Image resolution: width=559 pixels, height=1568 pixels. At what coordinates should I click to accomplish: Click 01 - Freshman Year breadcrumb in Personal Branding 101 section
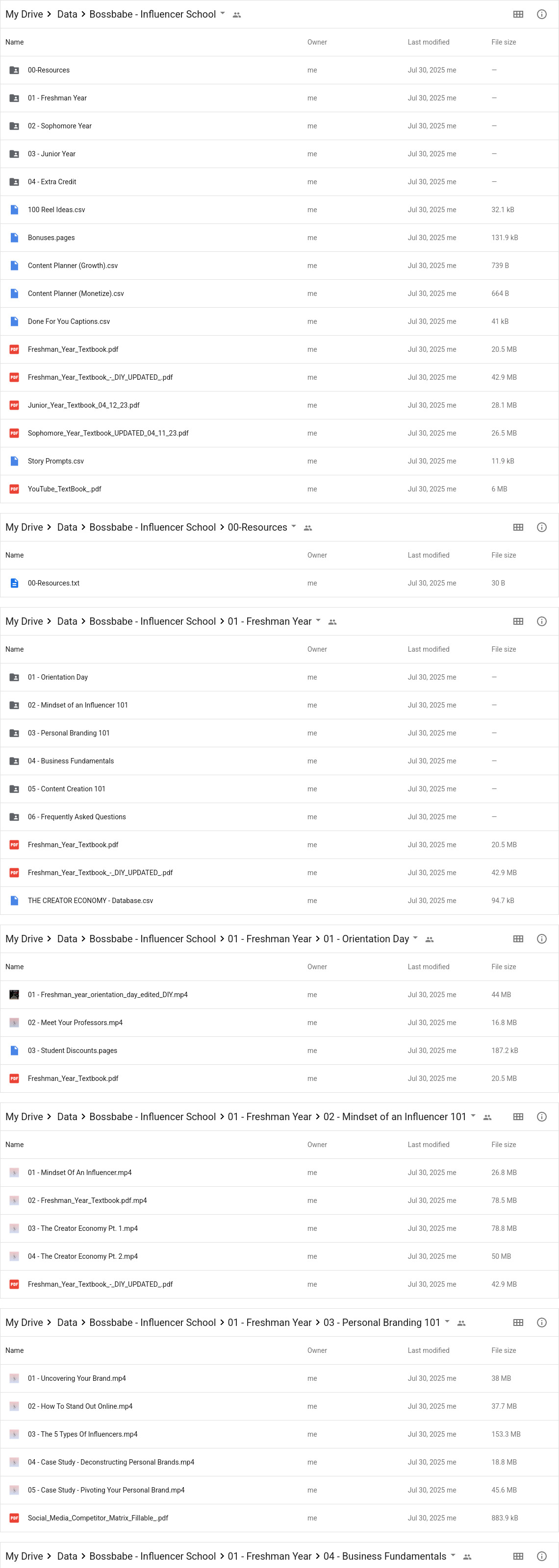click(270, 1323)
